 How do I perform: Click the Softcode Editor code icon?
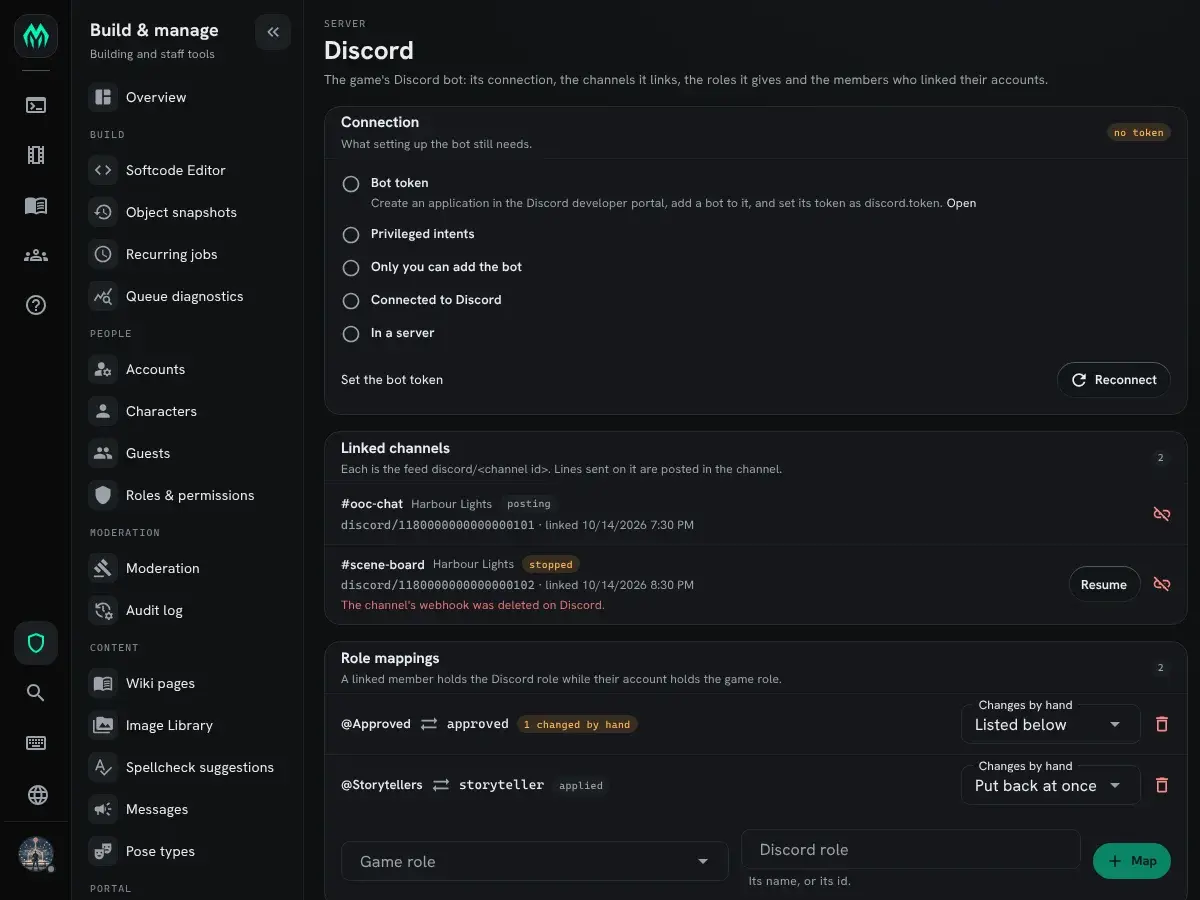pyautogui.click(x=103, y=170)
